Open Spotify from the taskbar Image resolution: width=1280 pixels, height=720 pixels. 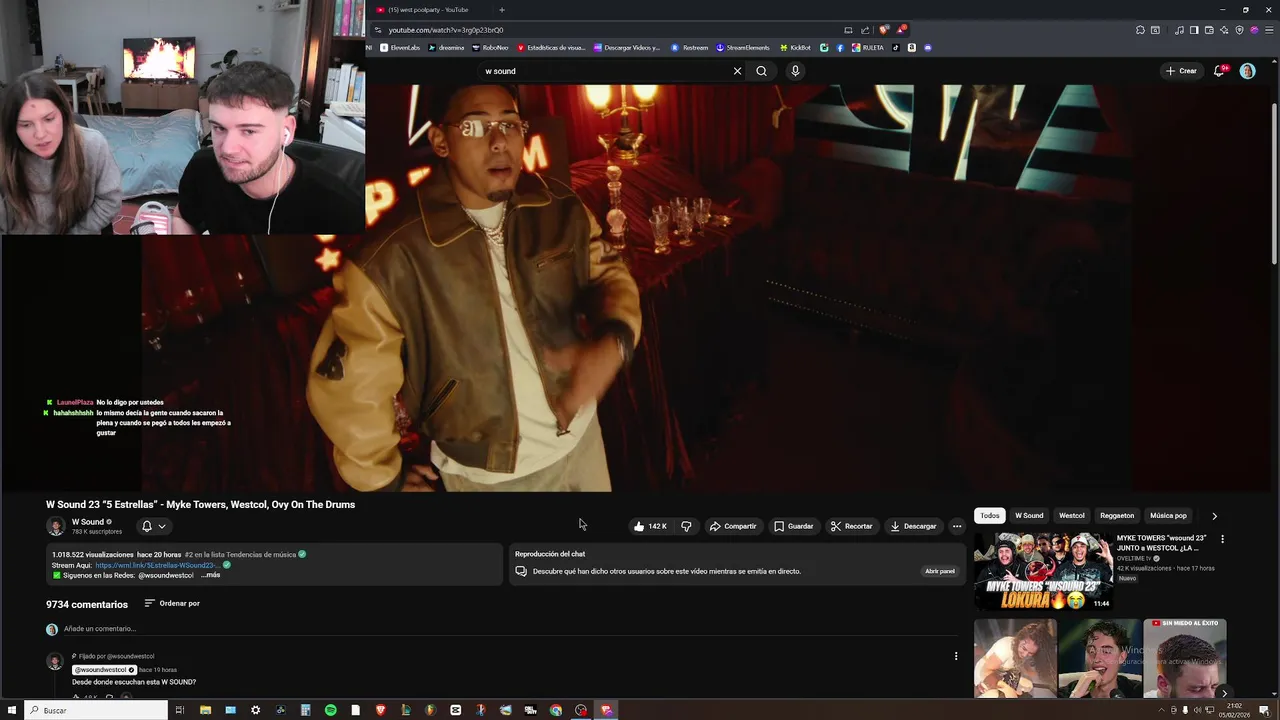click(x=331, y=710)
